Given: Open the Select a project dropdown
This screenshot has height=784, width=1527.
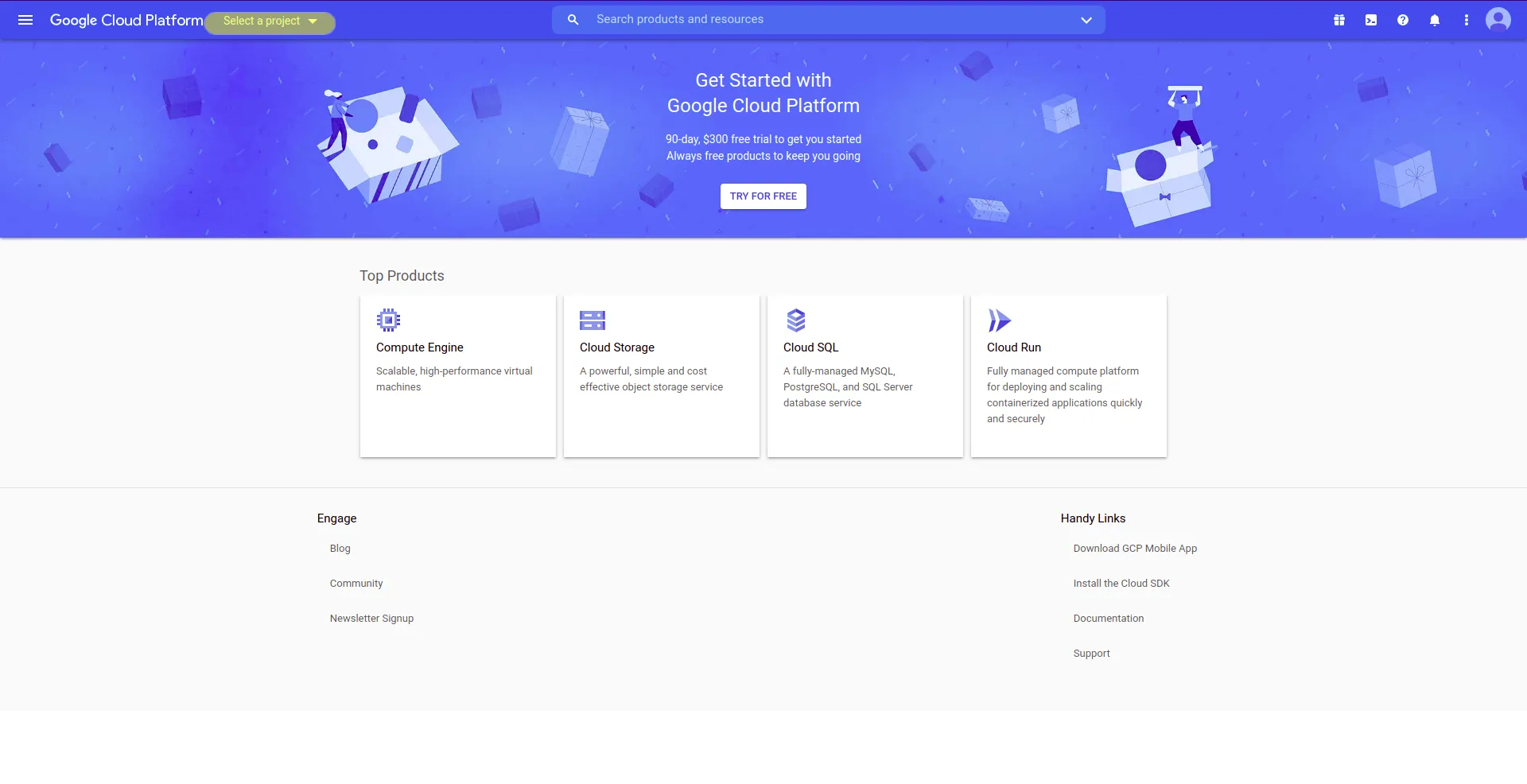Looking at the screenshot, I should (270, 21).
